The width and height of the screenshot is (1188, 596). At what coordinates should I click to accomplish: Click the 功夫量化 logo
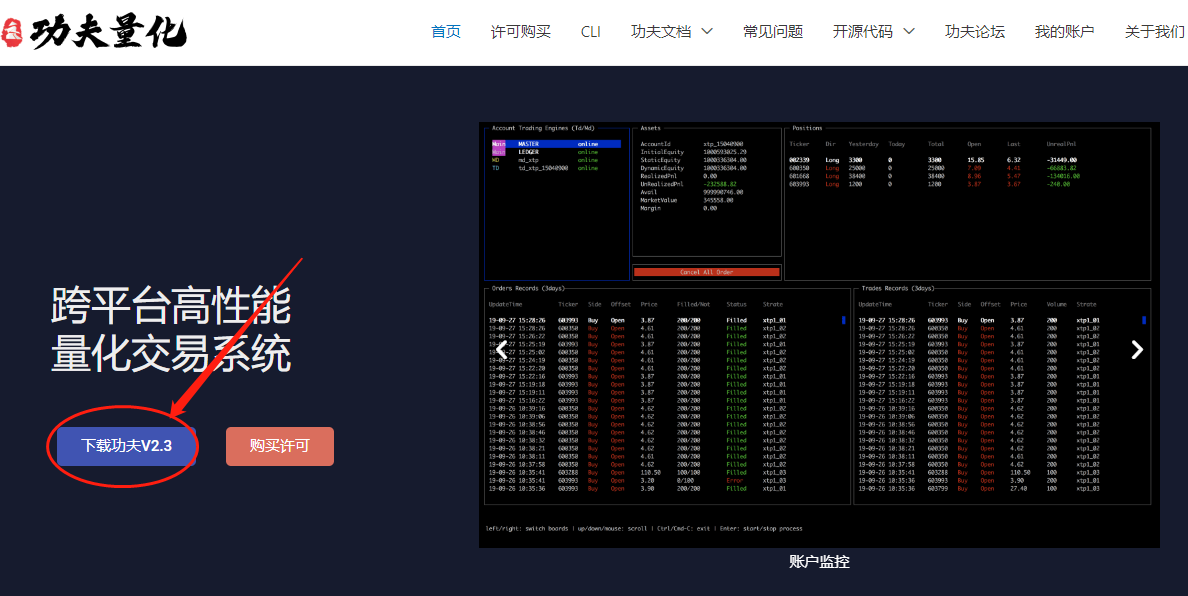tap(94, 32)
